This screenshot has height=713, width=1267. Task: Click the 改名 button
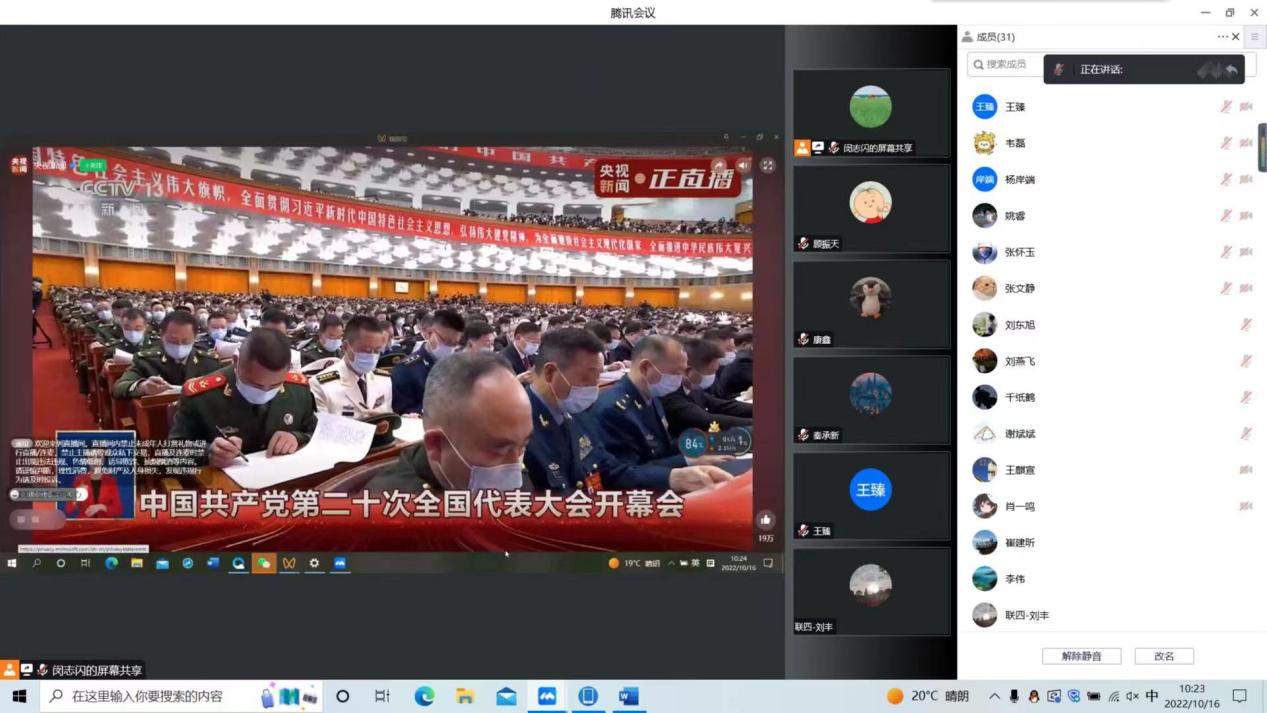pyautogui.click(x=1164, y=656)
